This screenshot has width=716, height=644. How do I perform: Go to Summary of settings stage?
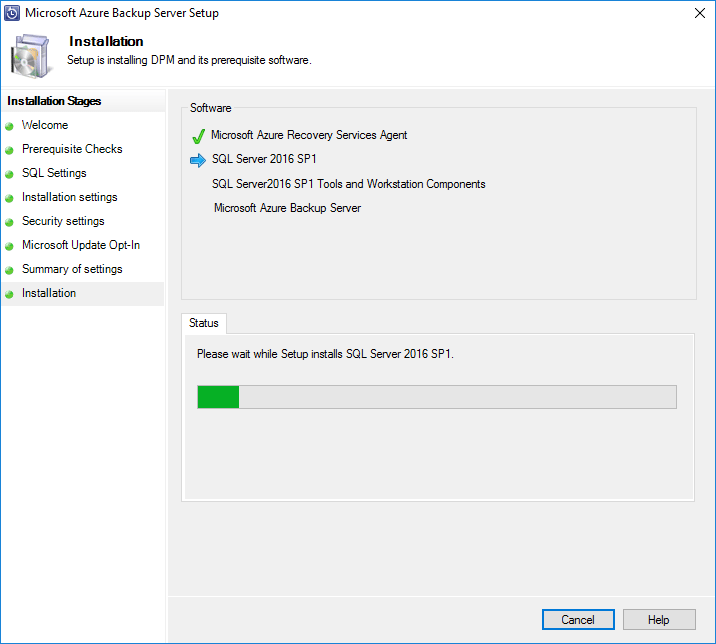point(72,269)
